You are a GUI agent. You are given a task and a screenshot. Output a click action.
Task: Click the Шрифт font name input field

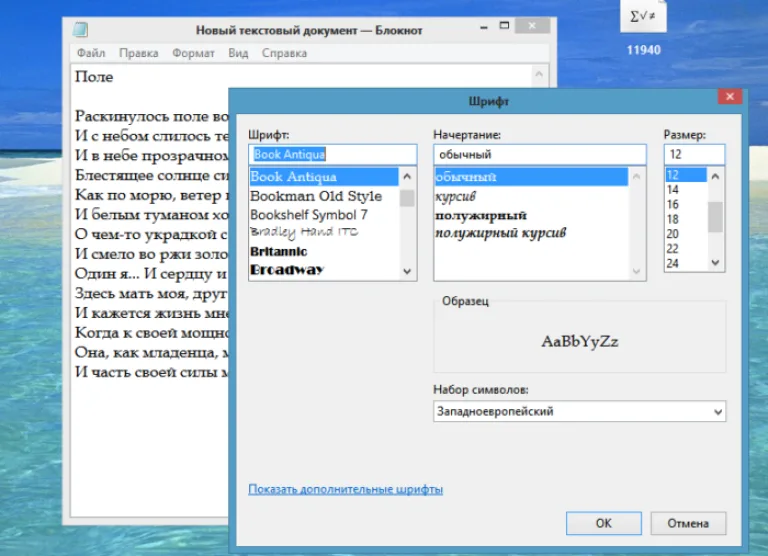point(333,154)
